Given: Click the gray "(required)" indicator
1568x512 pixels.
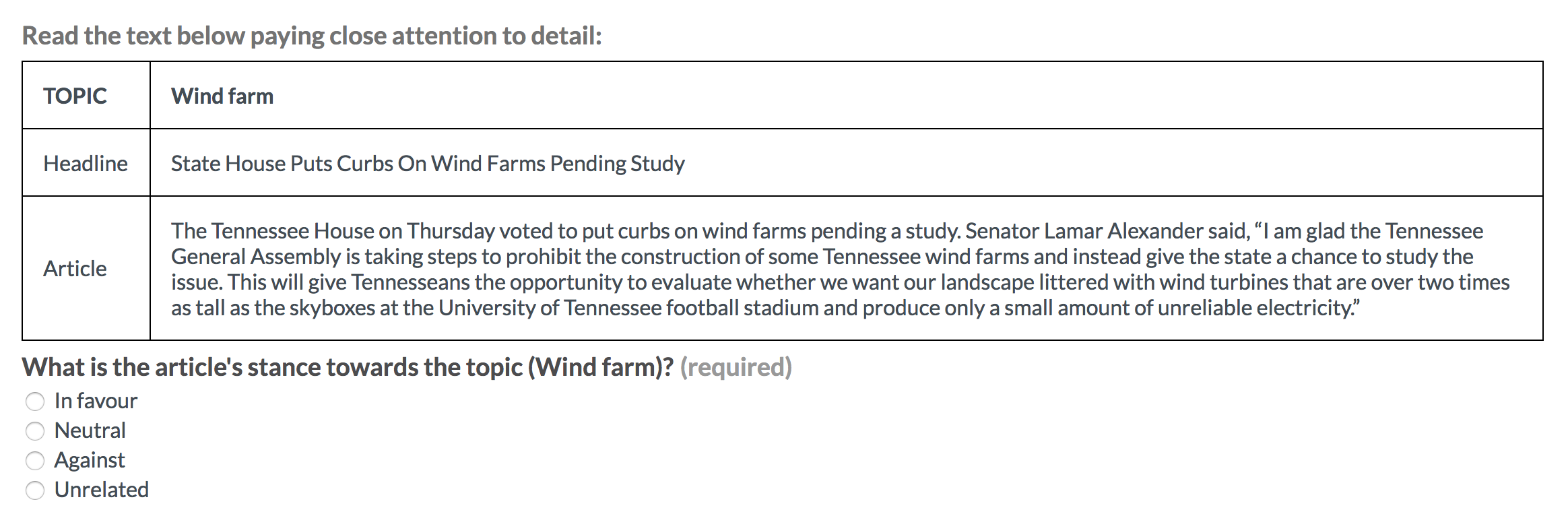Looking at the screenshot, I should pos(736,367).
